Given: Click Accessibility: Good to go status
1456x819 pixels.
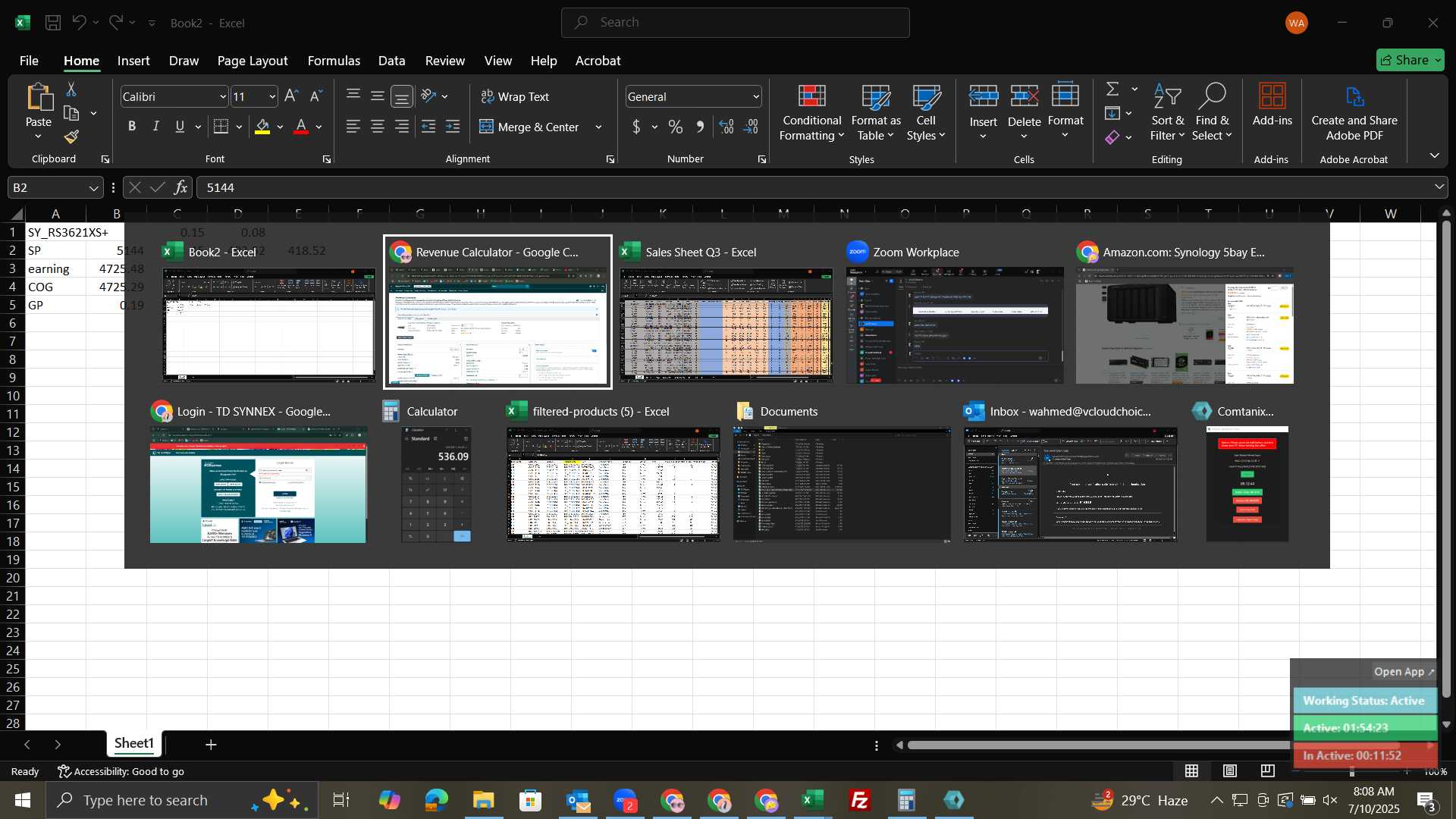Looking at the screenshot, I should pos(121,771).
